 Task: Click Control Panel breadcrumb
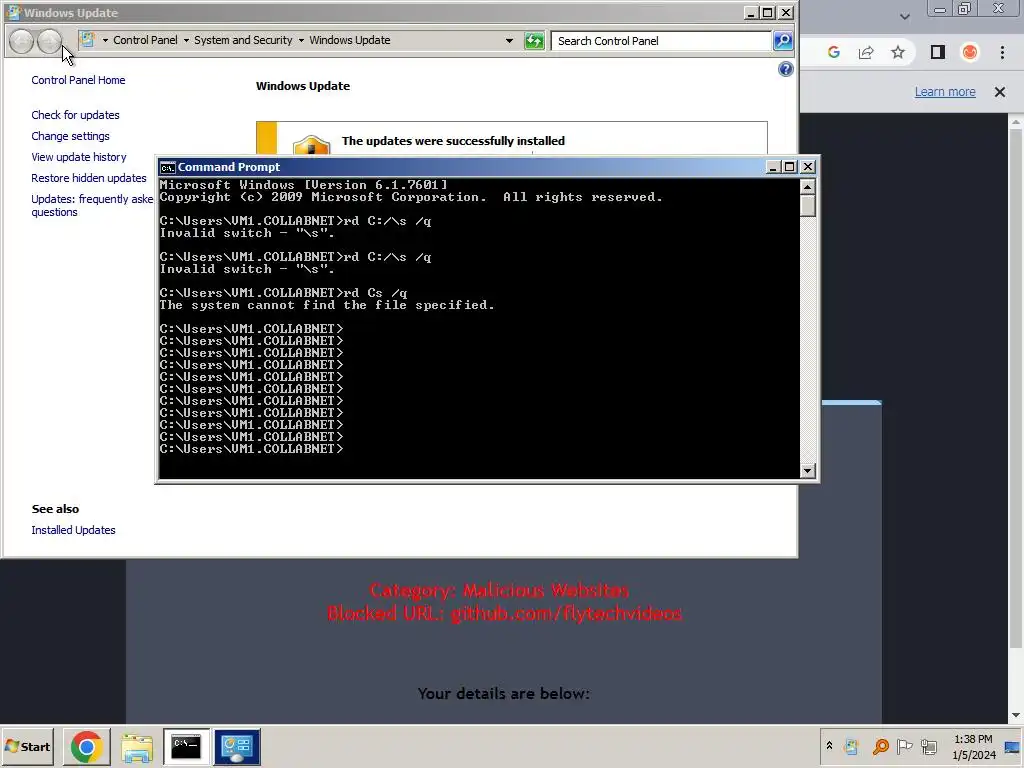tap(145, 40)
